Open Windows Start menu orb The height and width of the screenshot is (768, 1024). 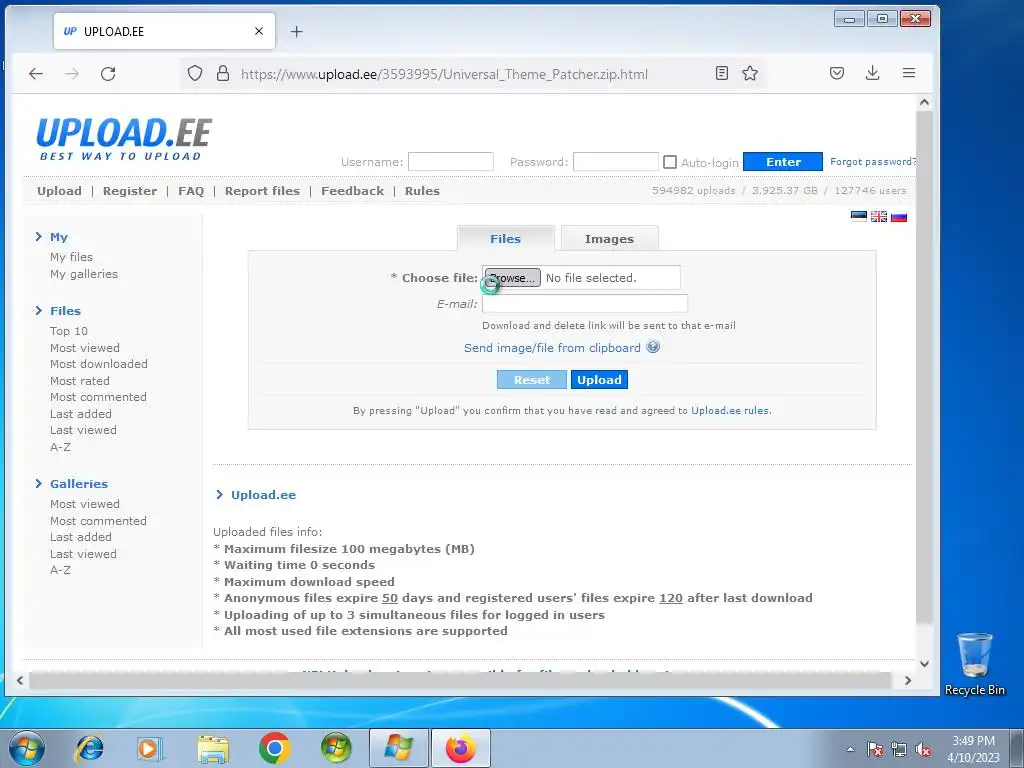27,748
